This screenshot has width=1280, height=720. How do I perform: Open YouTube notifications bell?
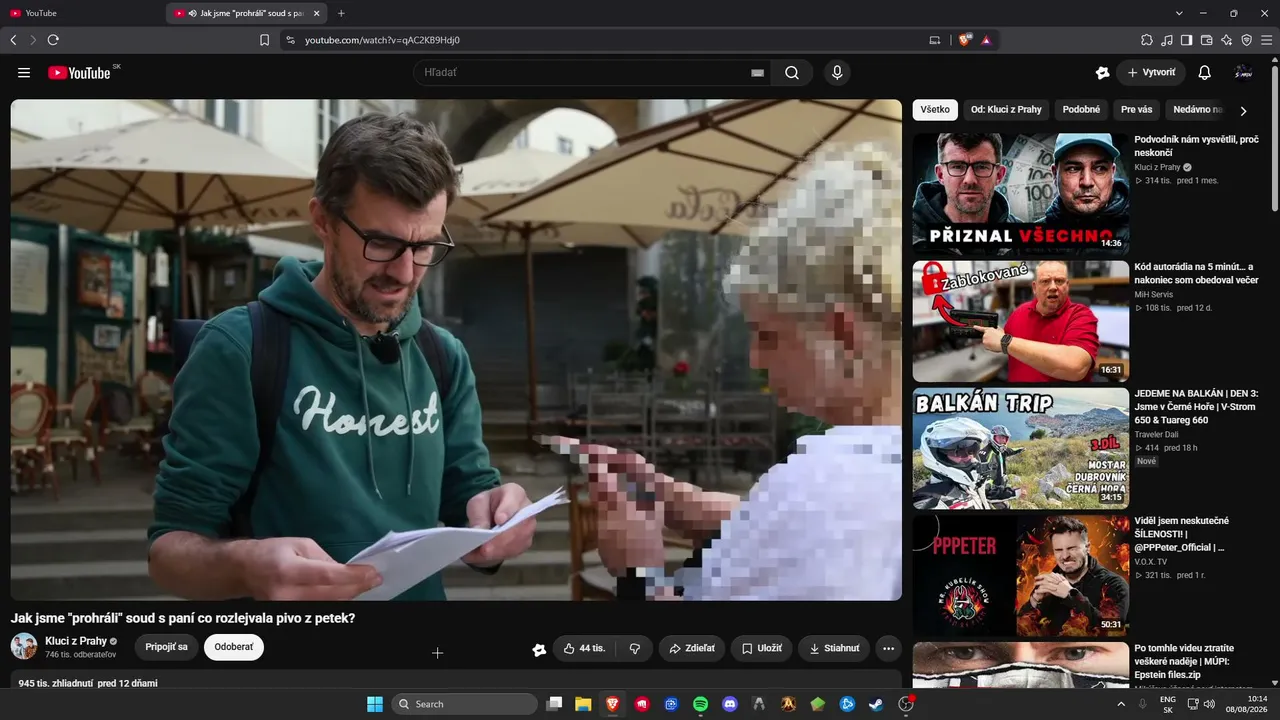(1205, 72)
